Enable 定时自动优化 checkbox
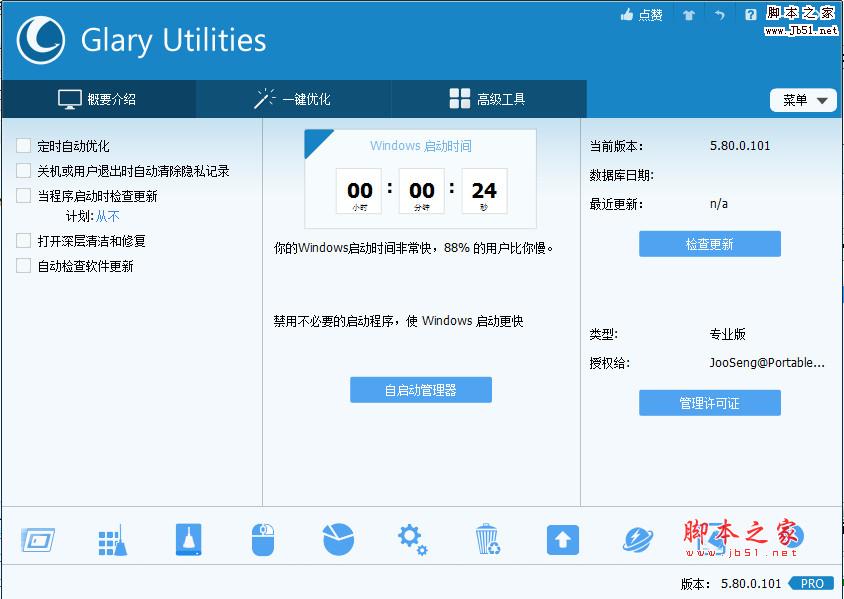 24,146
